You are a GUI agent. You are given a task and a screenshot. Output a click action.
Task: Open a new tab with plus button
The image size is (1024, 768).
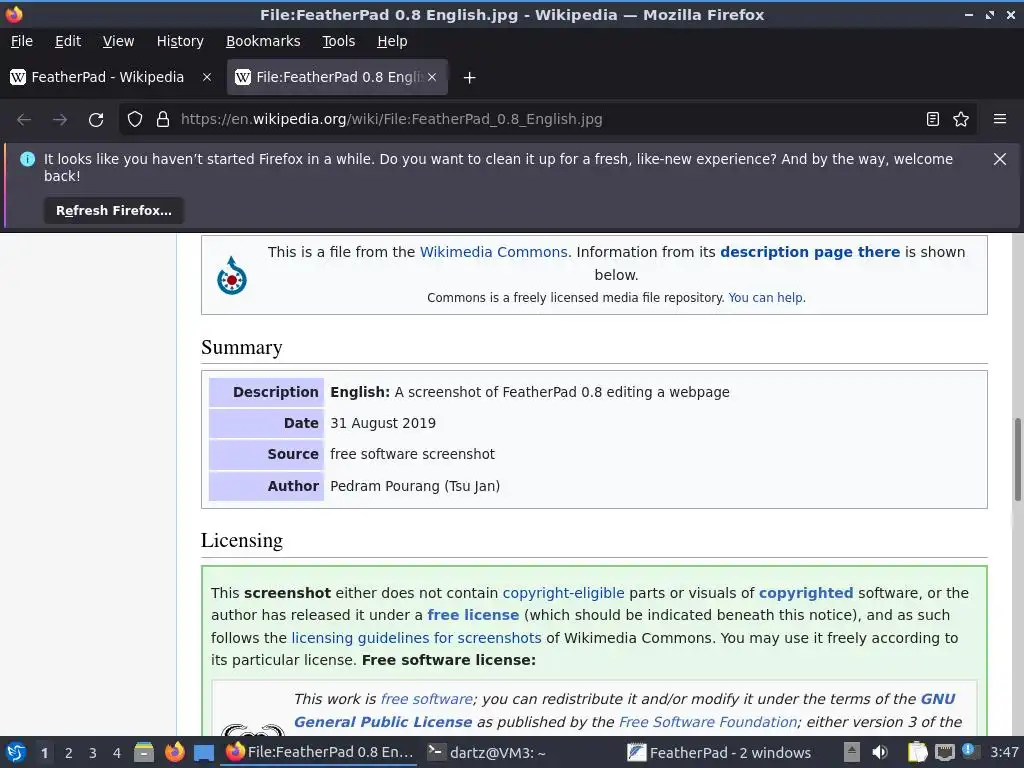pos(469,78)
